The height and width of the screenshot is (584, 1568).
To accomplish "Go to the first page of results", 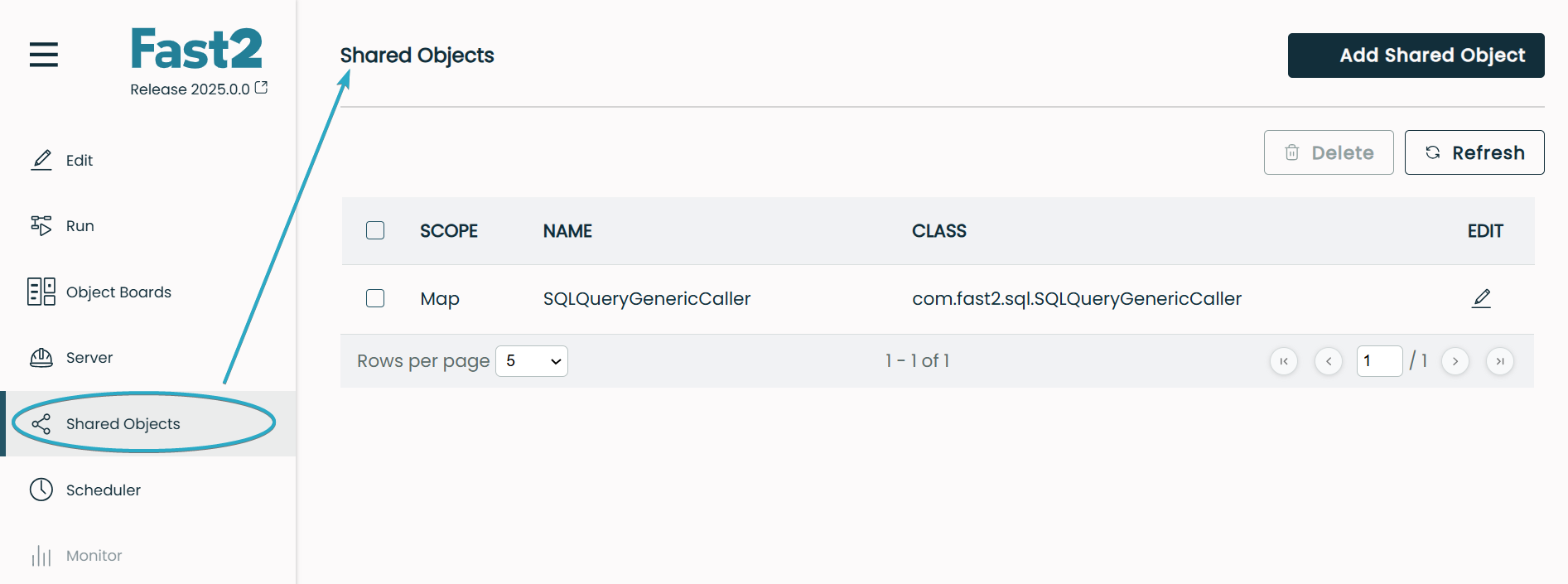I will click(x=1283, y=361).
